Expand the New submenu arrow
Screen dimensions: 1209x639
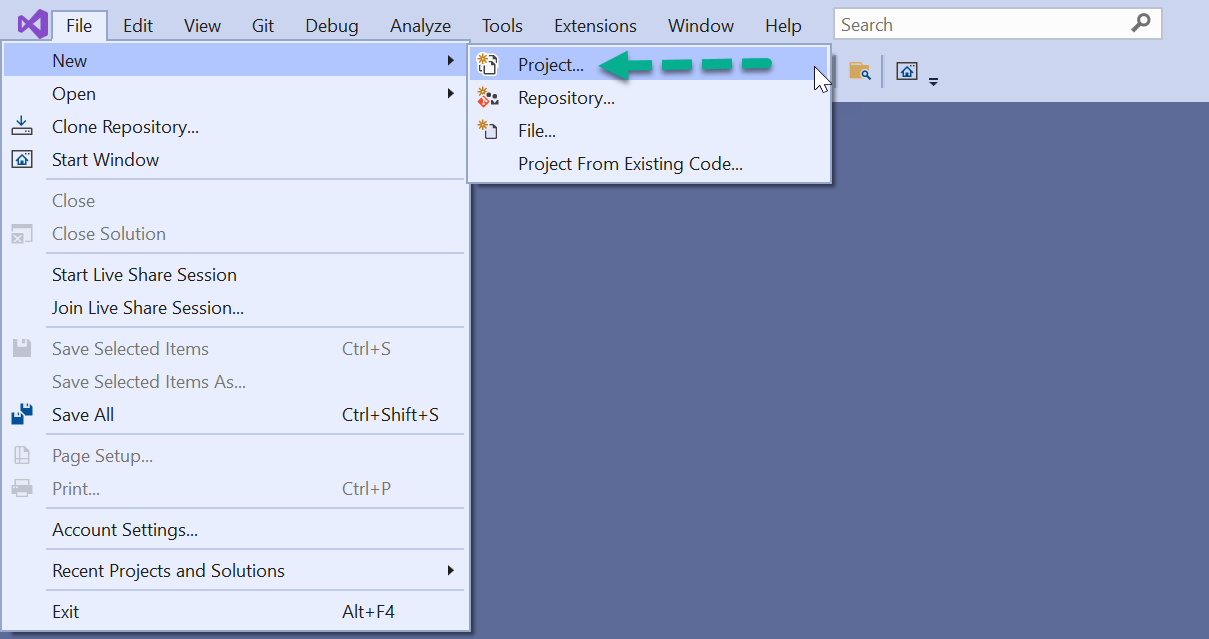[453, 60]
